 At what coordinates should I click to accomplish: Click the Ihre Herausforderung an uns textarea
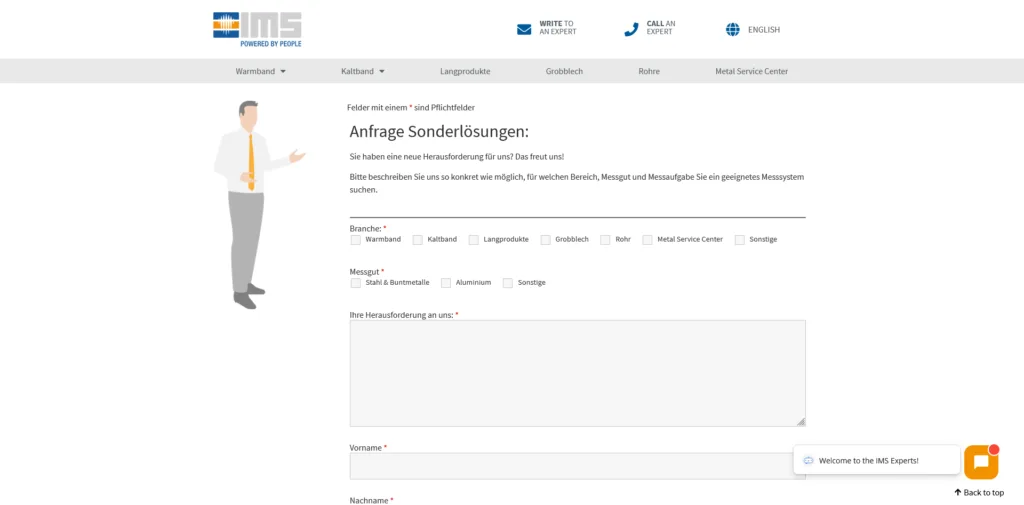pos(577,373)
